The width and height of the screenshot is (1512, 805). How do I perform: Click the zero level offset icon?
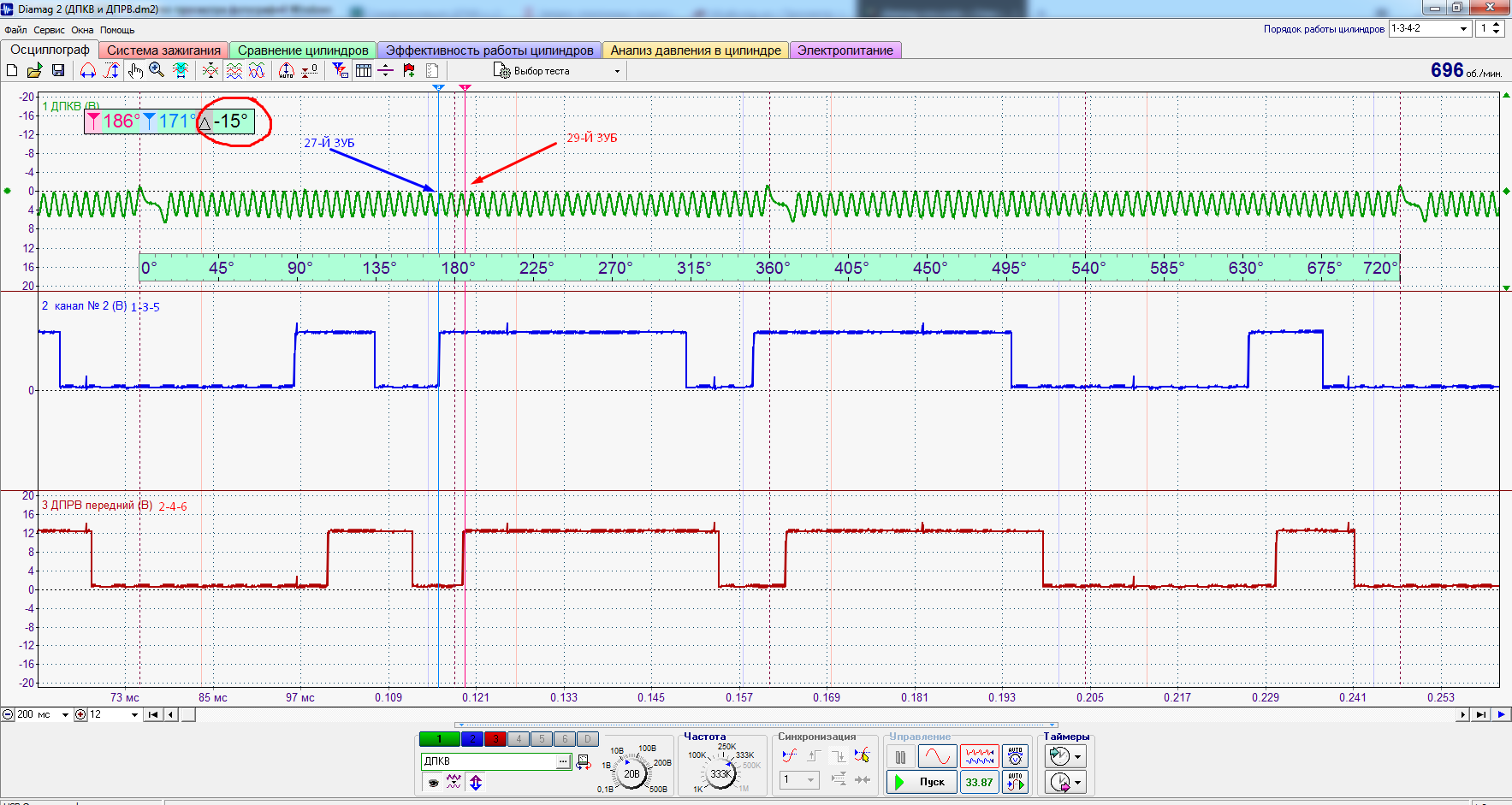(310, 70)
